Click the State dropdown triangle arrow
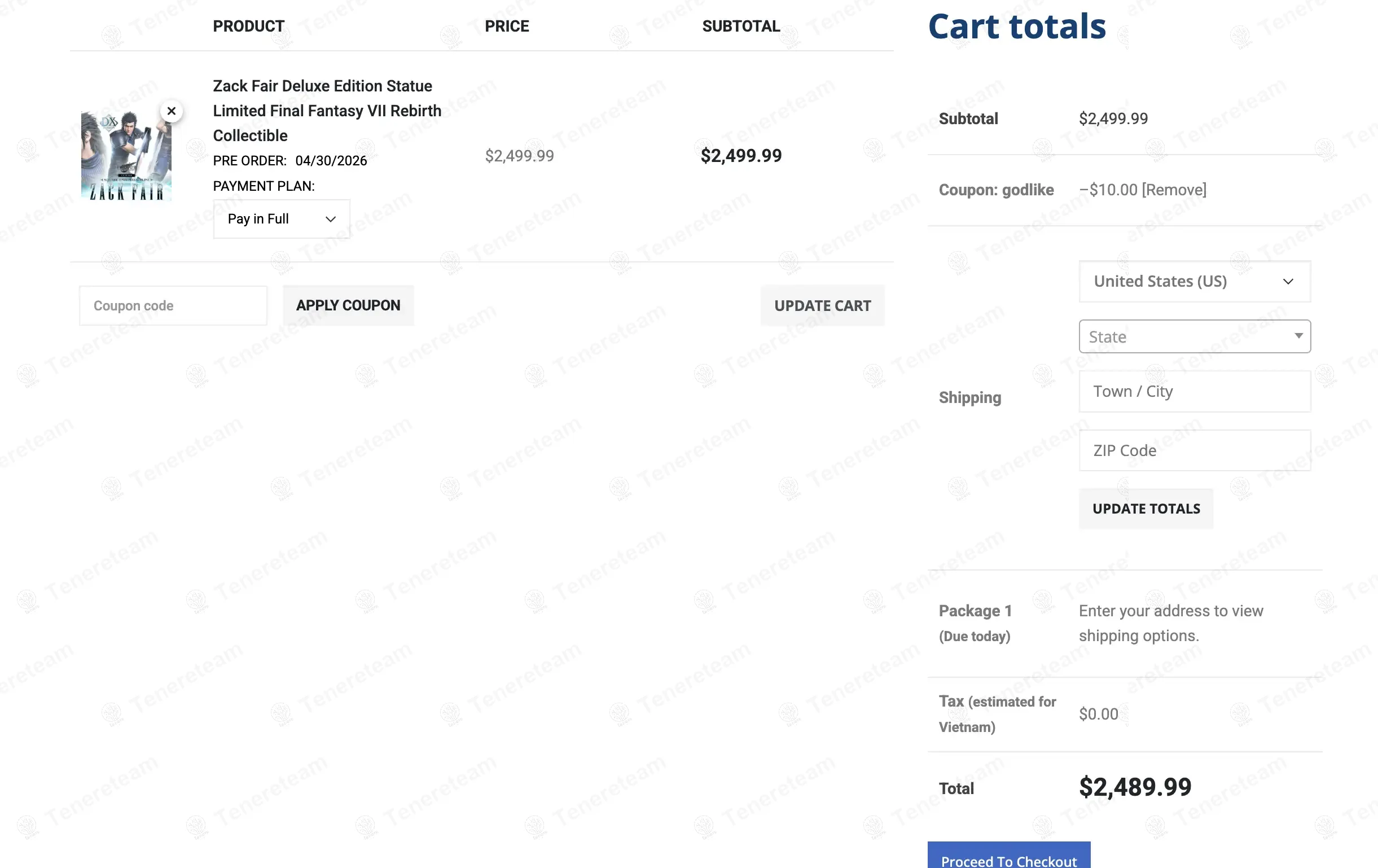 pyautogui.click(x=1298, y=336)
